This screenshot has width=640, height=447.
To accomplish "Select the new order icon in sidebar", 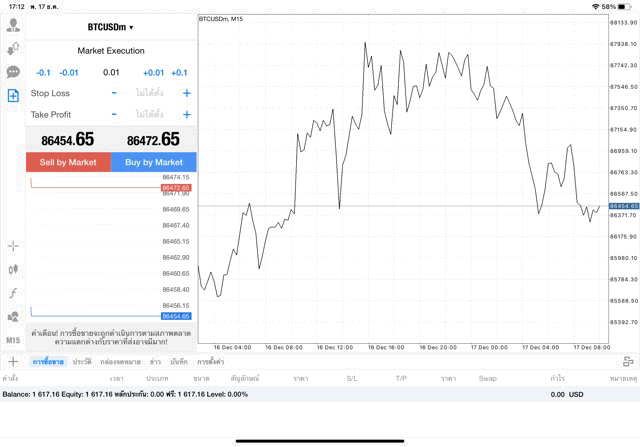I will (13, 95).
